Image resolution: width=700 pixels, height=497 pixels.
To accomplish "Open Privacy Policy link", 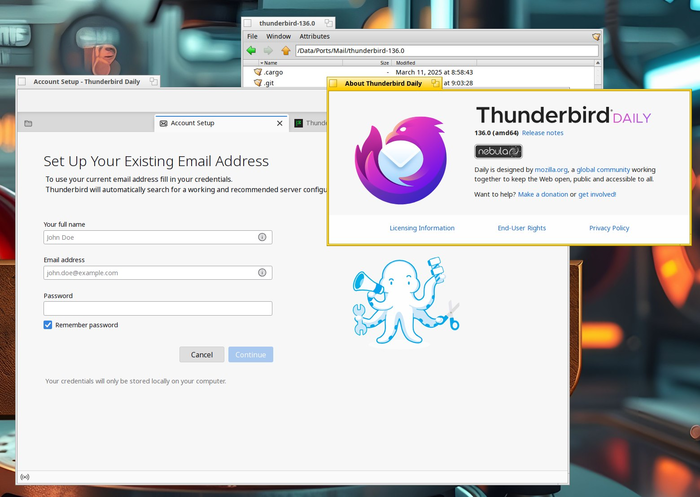I will (609, 228).
